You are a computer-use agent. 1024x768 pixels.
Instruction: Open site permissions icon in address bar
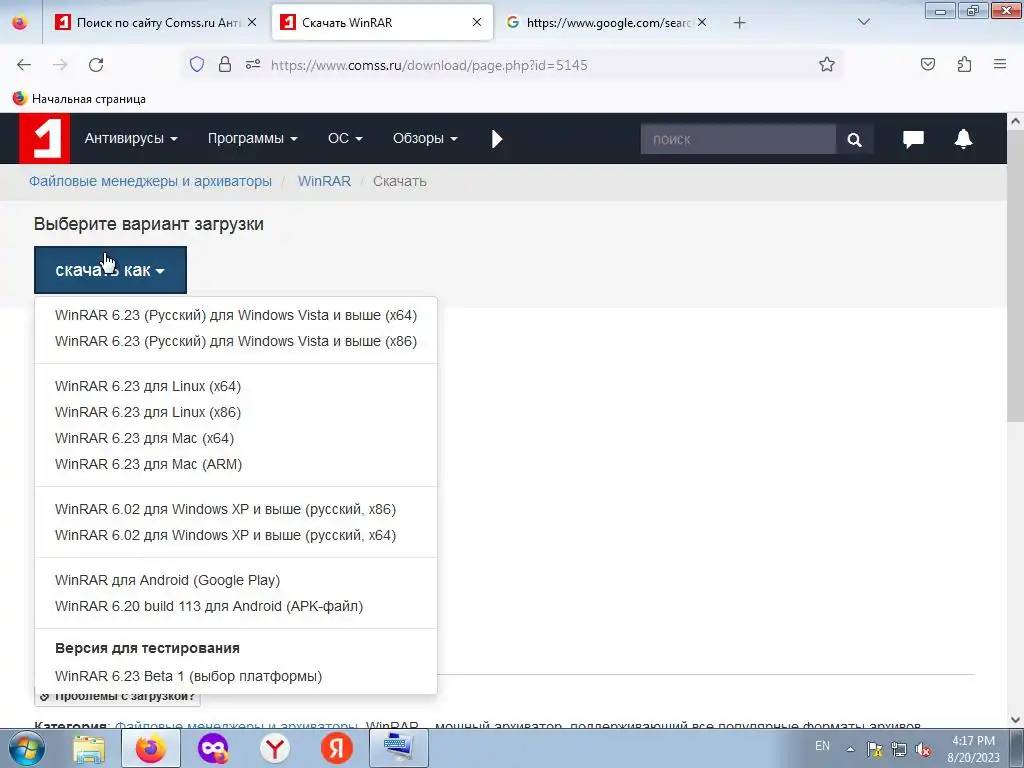(253, 64)
